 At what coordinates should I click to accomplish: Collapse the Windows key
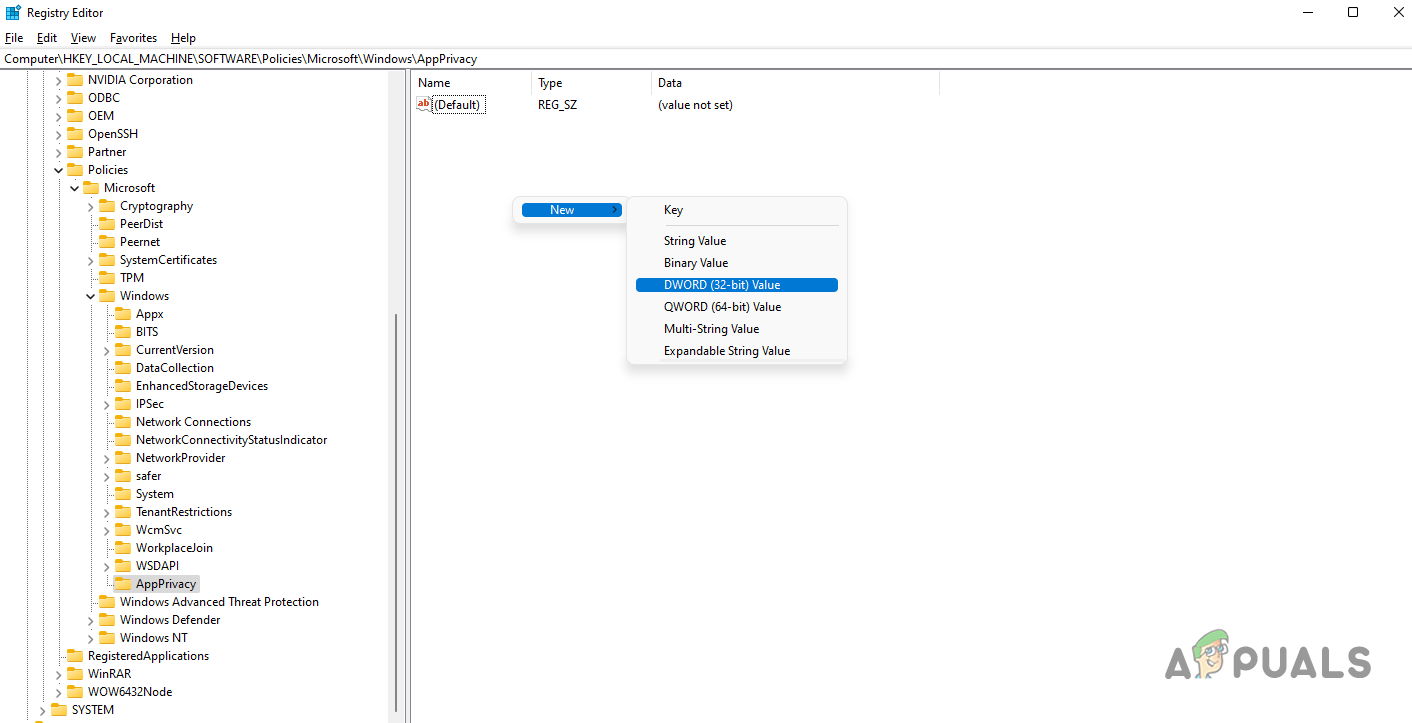(x=90, y=296)
